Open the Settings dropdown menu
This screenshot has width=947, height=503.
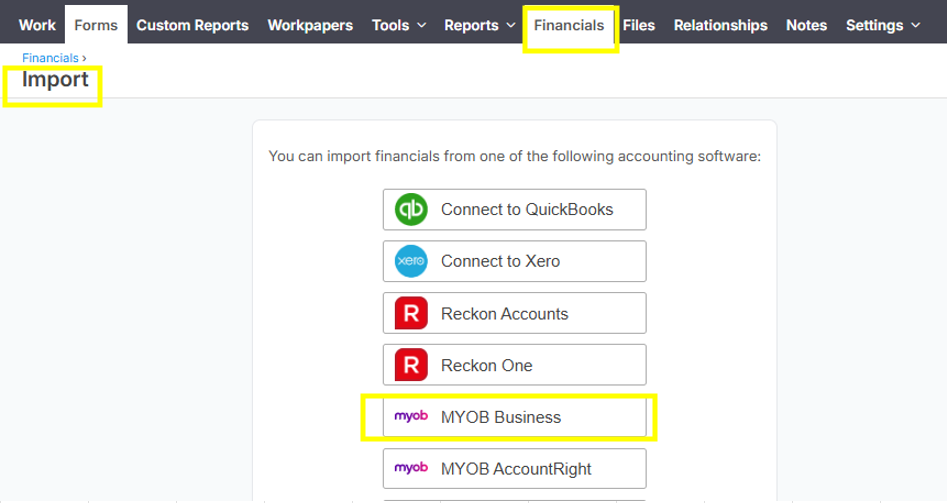tap(882, 25)
